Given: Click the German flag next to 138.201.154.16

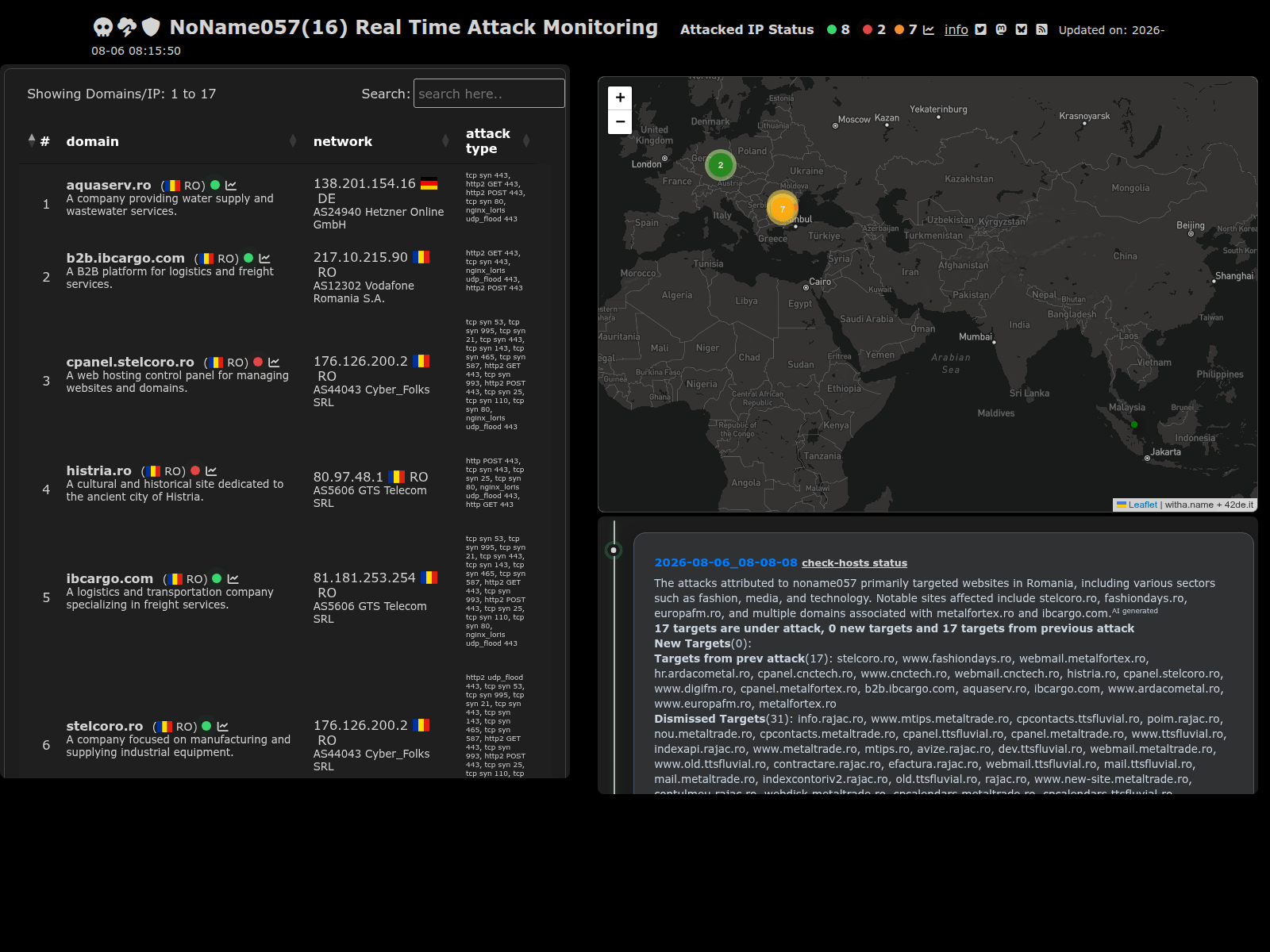Looking at the screenshot, I should tap(429, 184).
